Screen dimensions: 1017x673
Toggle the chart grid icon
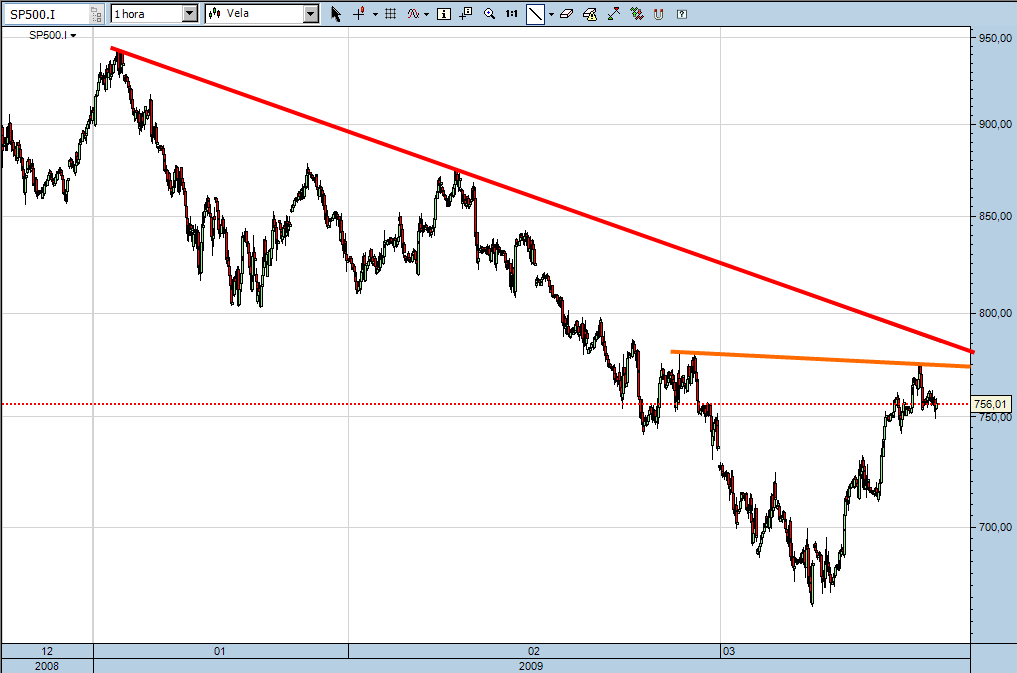(391, 14)
